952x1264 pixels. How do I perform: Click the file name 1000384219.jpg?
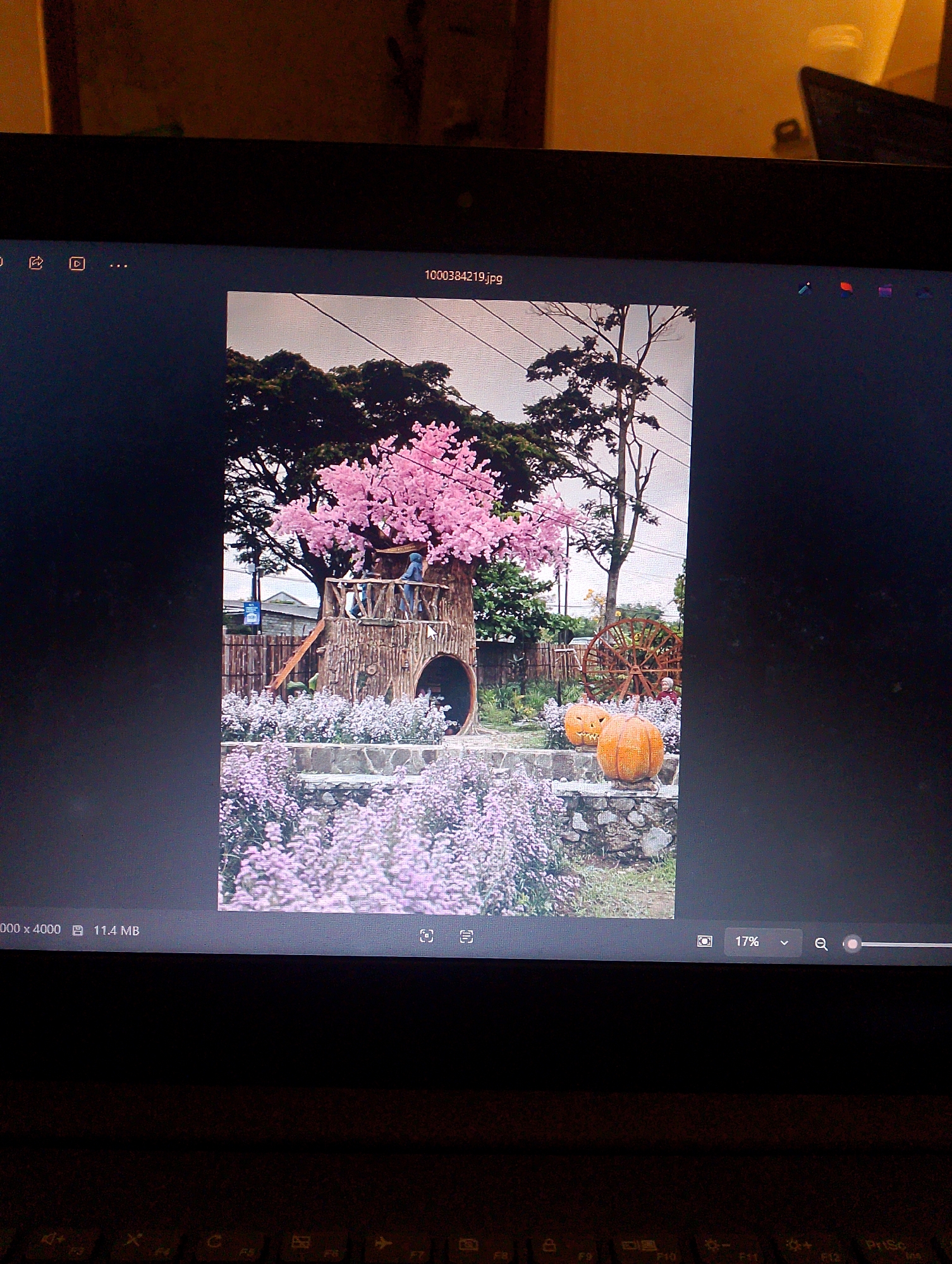click(463, 276)
